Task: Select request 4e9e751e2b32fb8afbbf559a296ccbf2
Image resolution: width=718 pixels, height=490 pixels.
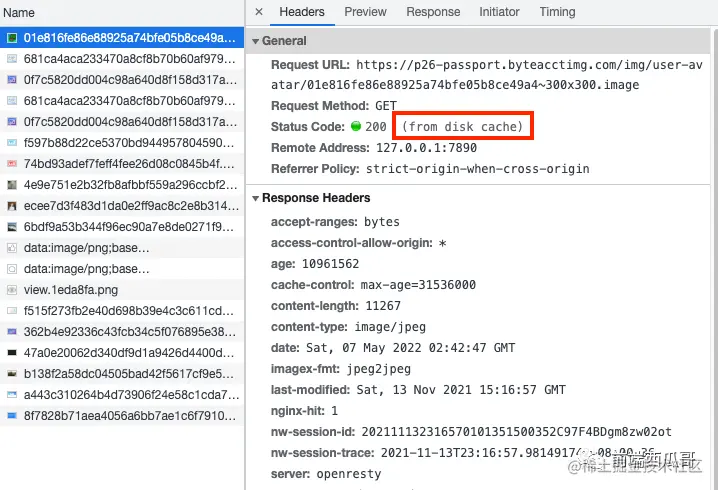Action: [122, 185]
